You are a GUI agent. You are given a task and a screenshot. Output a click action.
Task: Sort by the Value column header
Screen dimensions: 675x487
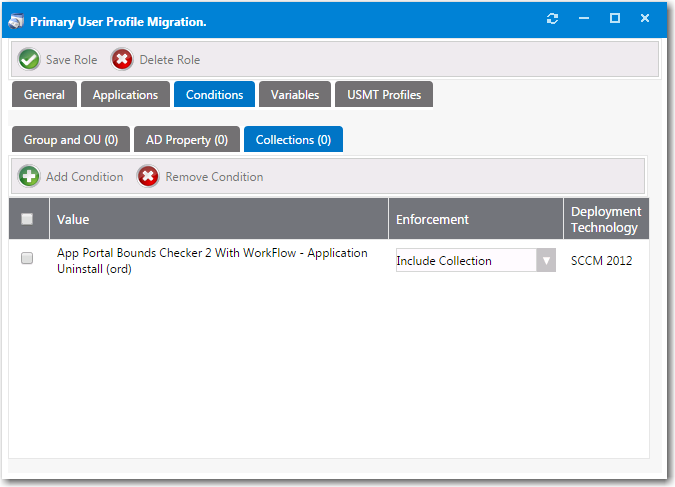pos(73,219)
